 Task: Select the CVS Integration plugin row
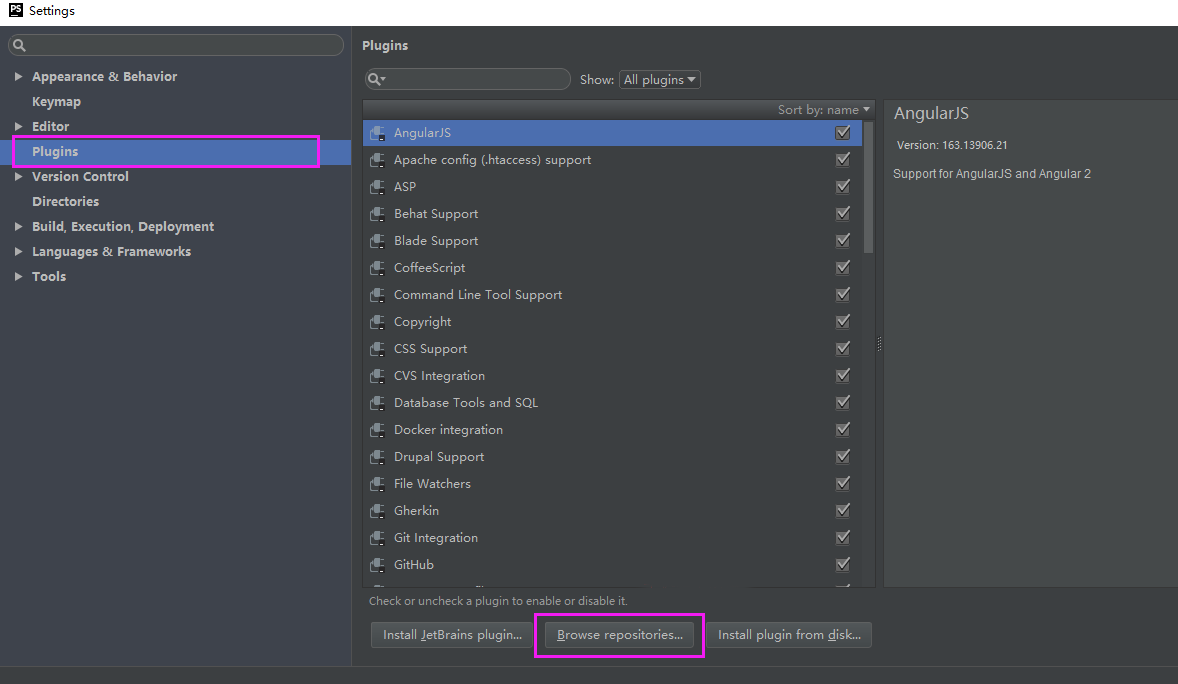612,376
